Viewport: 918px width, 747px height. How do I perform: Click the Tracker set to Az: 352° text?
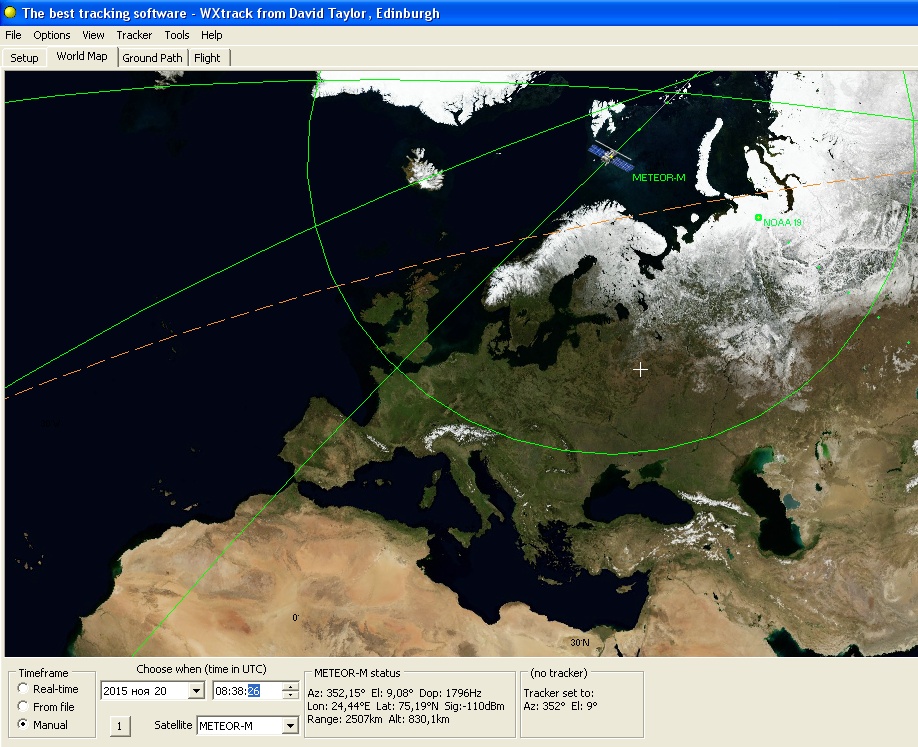(x=544, y=706)
